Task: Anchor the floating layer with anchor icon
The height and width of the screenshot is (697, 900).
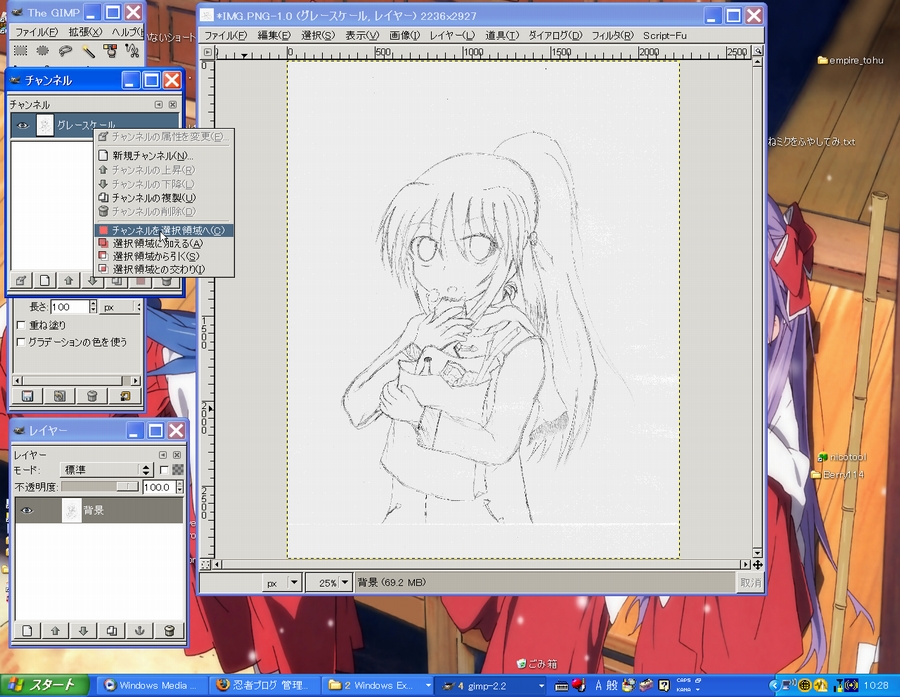Action: 139,630
